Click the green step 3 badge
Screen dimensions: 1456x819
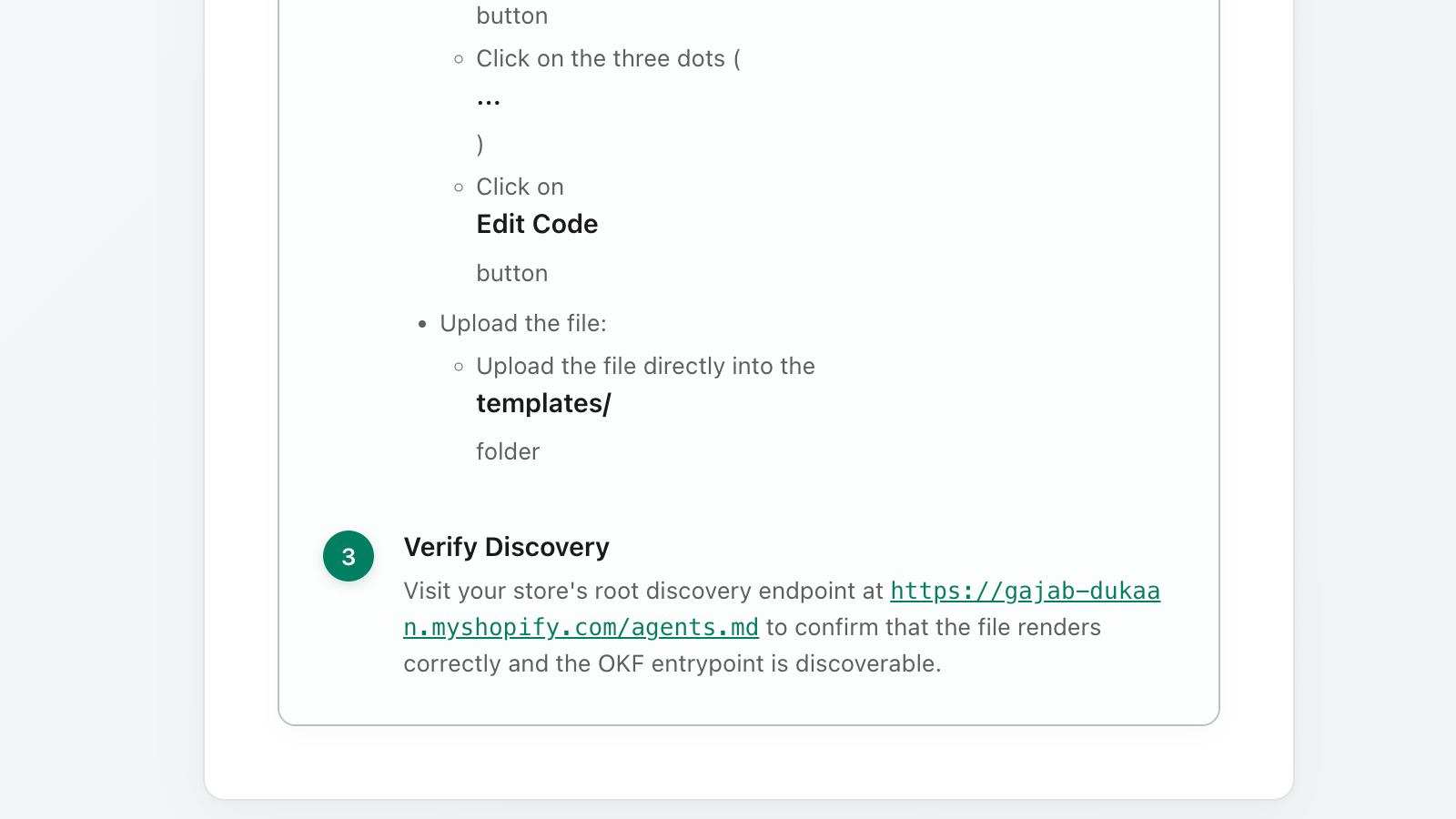pos(349,556)
